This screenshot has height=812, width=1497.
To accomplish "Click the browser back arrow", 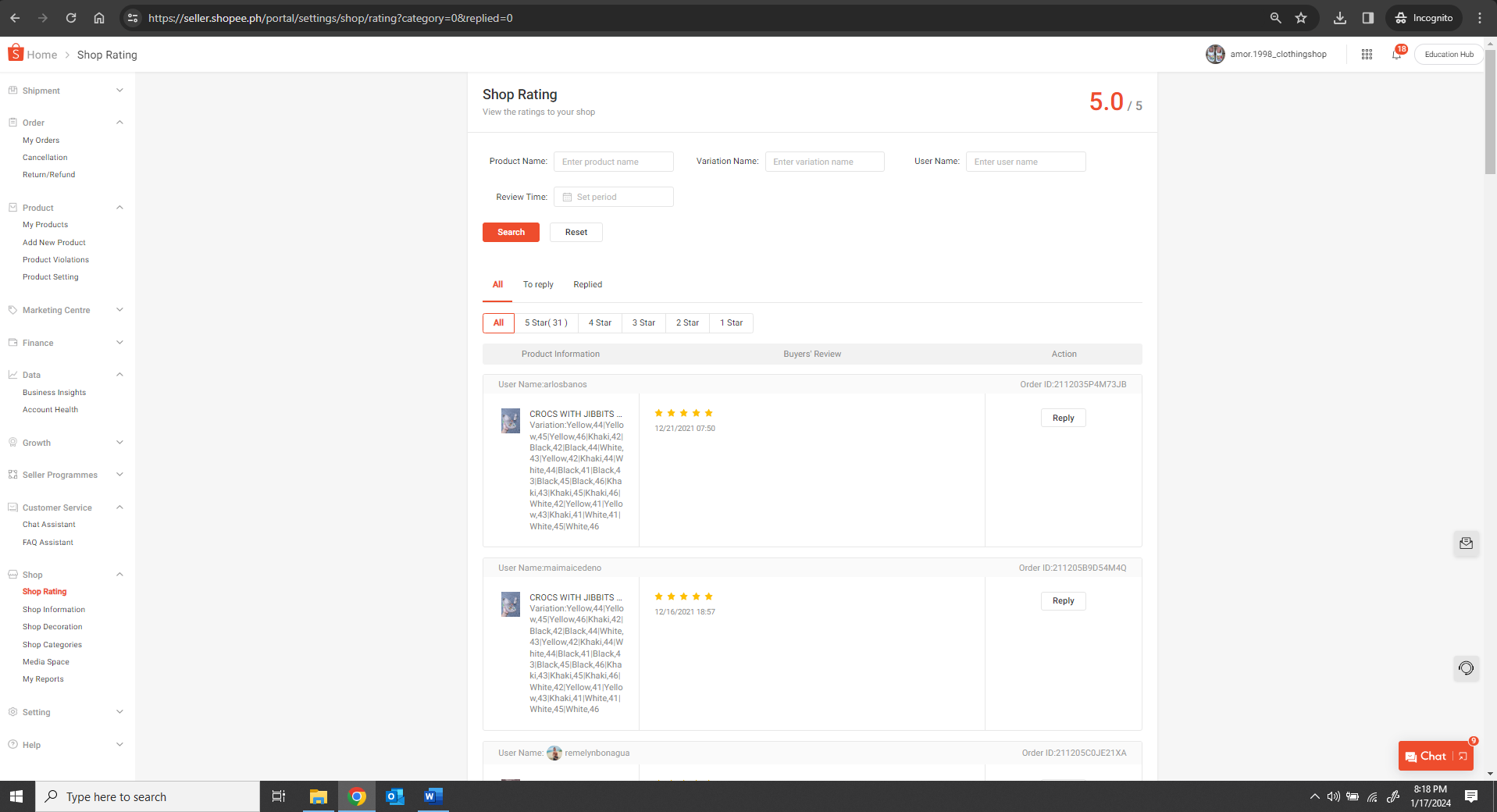I will (x=15, y=18).
